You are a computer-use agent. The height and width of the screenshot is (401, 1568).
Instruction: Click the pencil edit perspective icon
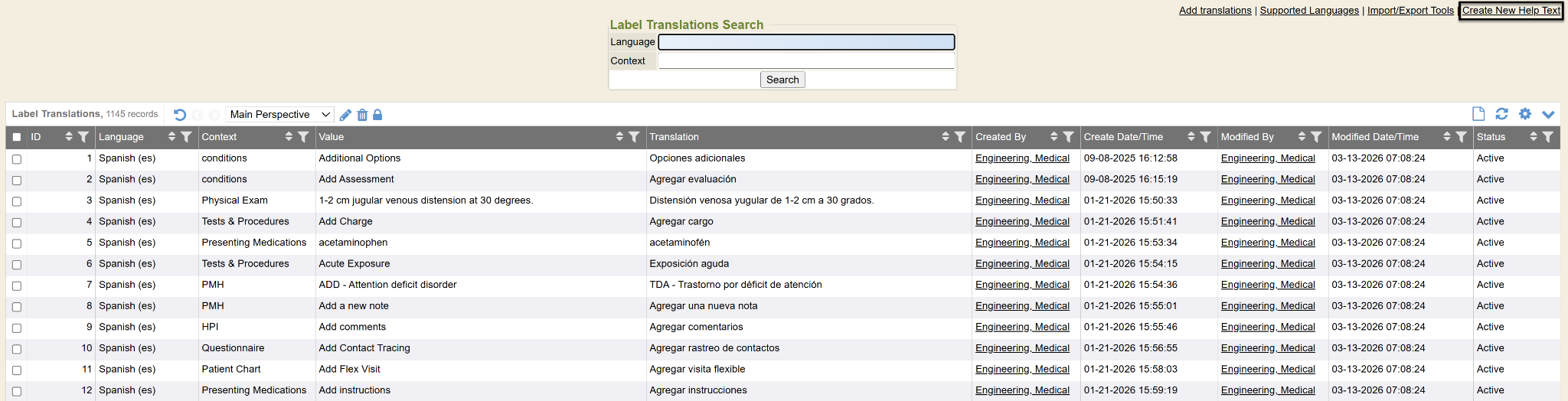tap(345, 115)
